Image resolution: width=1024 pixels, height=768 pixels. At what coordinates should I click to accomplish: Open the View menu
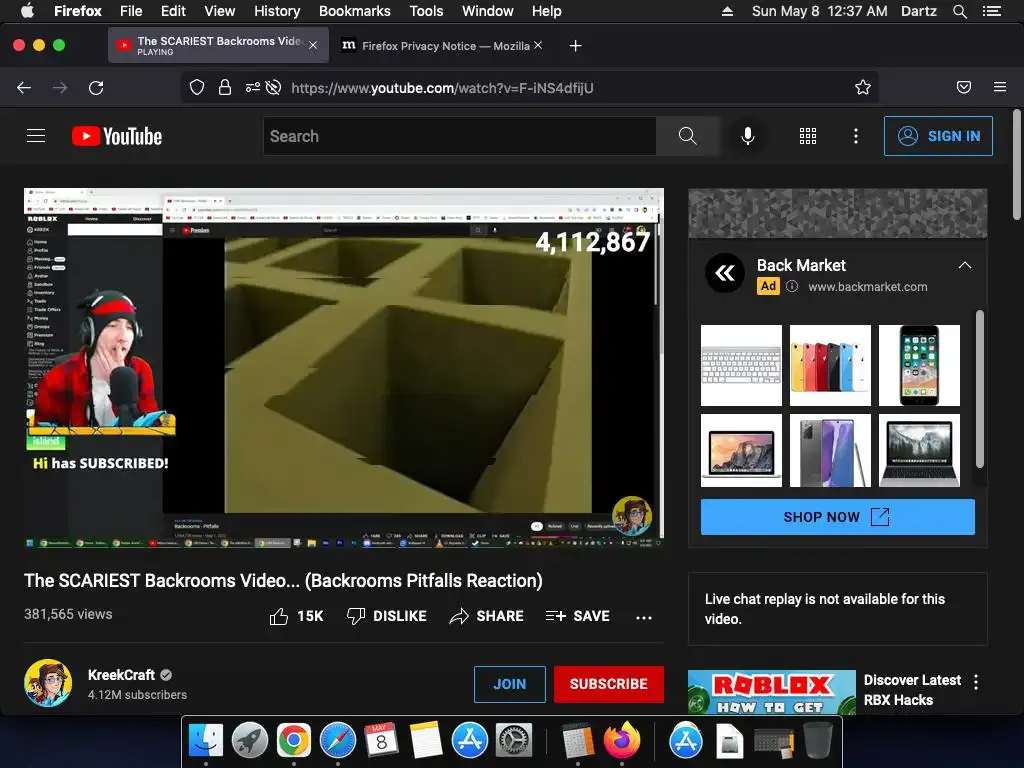click(x=219, y=11)
